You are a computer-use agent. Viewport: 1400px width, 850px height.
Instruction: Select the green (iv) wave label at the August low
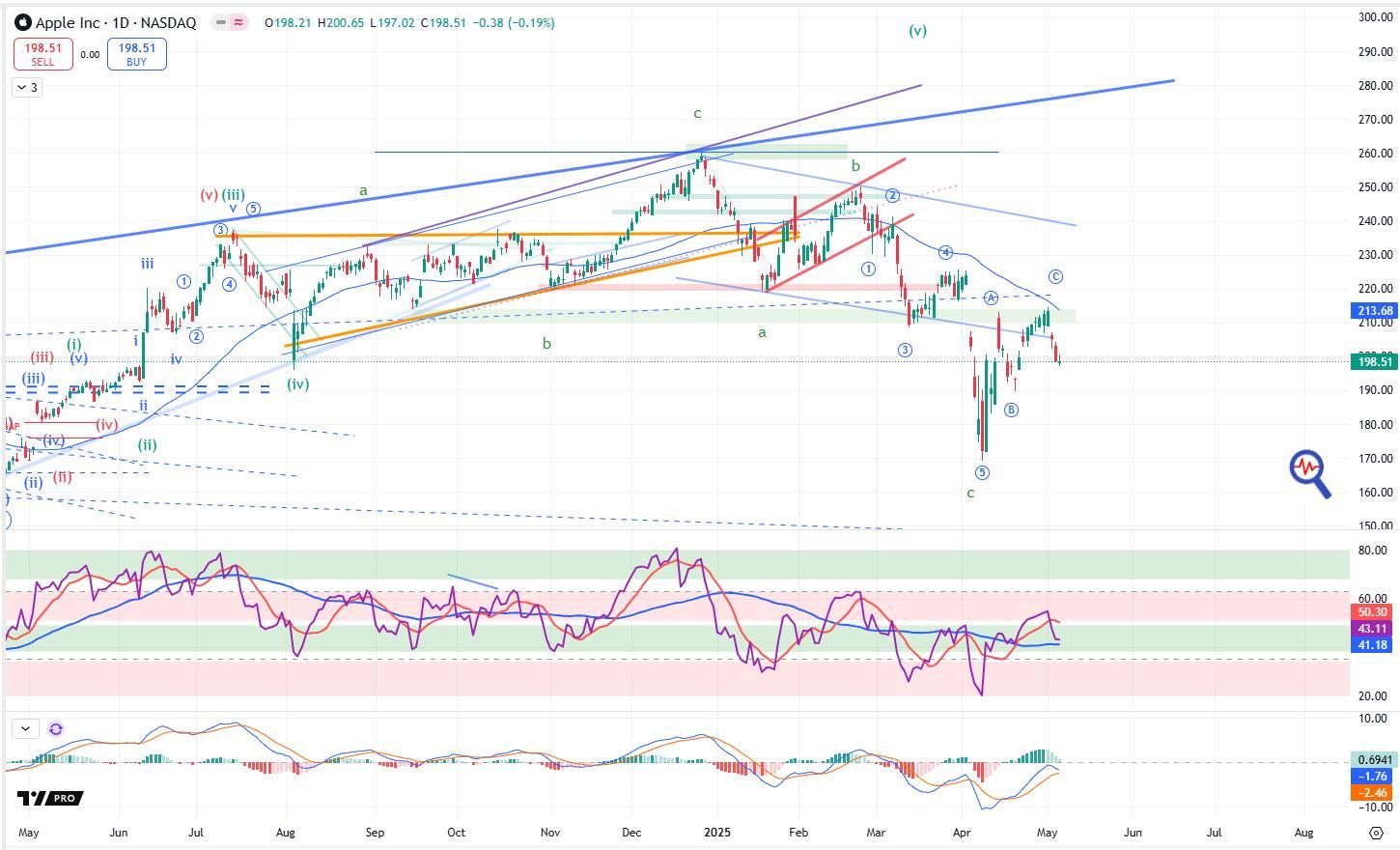pos(297,383)
